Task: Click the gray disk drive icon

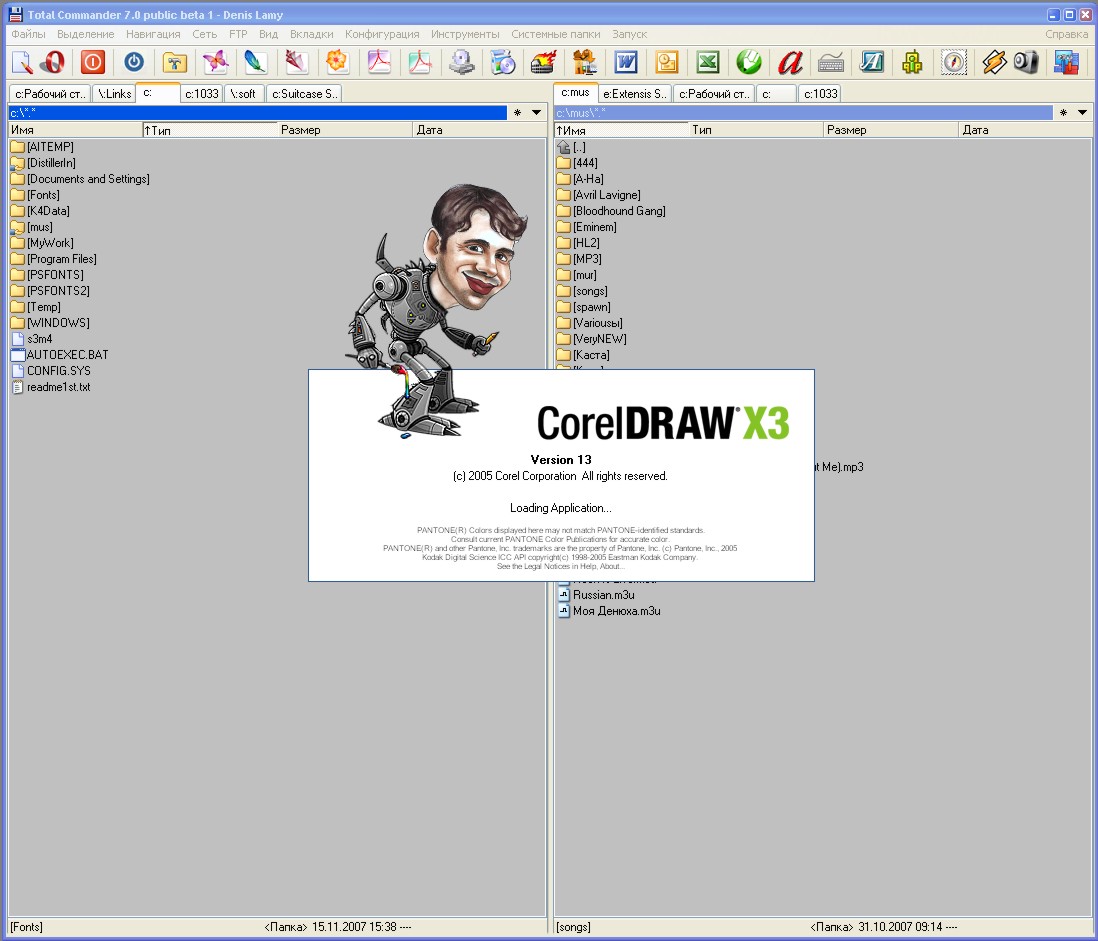Action: (x=461, y=62)
